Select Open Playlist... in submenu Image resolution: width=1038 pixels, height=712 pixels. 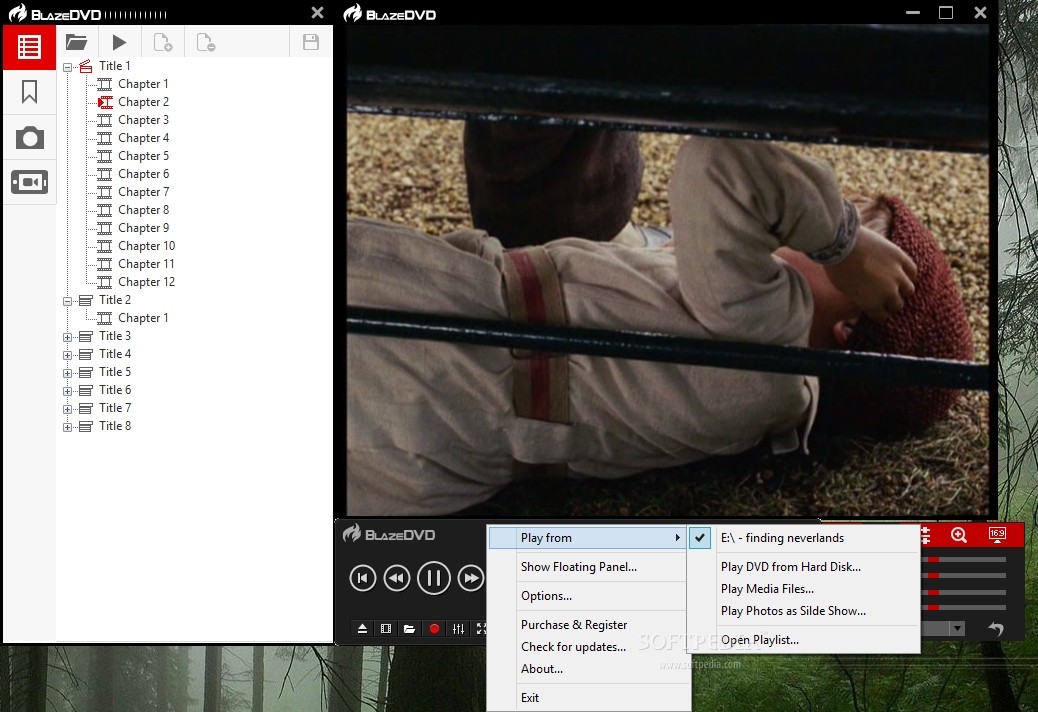click(x=803, y=640)
